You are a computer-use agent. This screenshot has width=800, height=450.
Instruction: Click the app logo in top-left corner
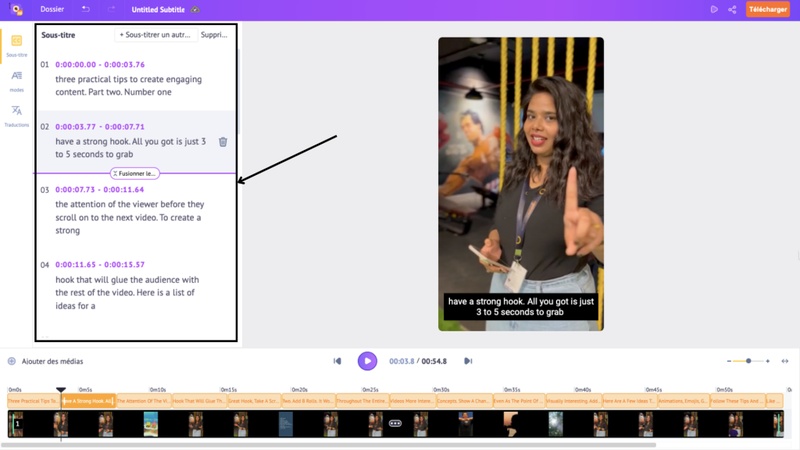coord(17,9)
